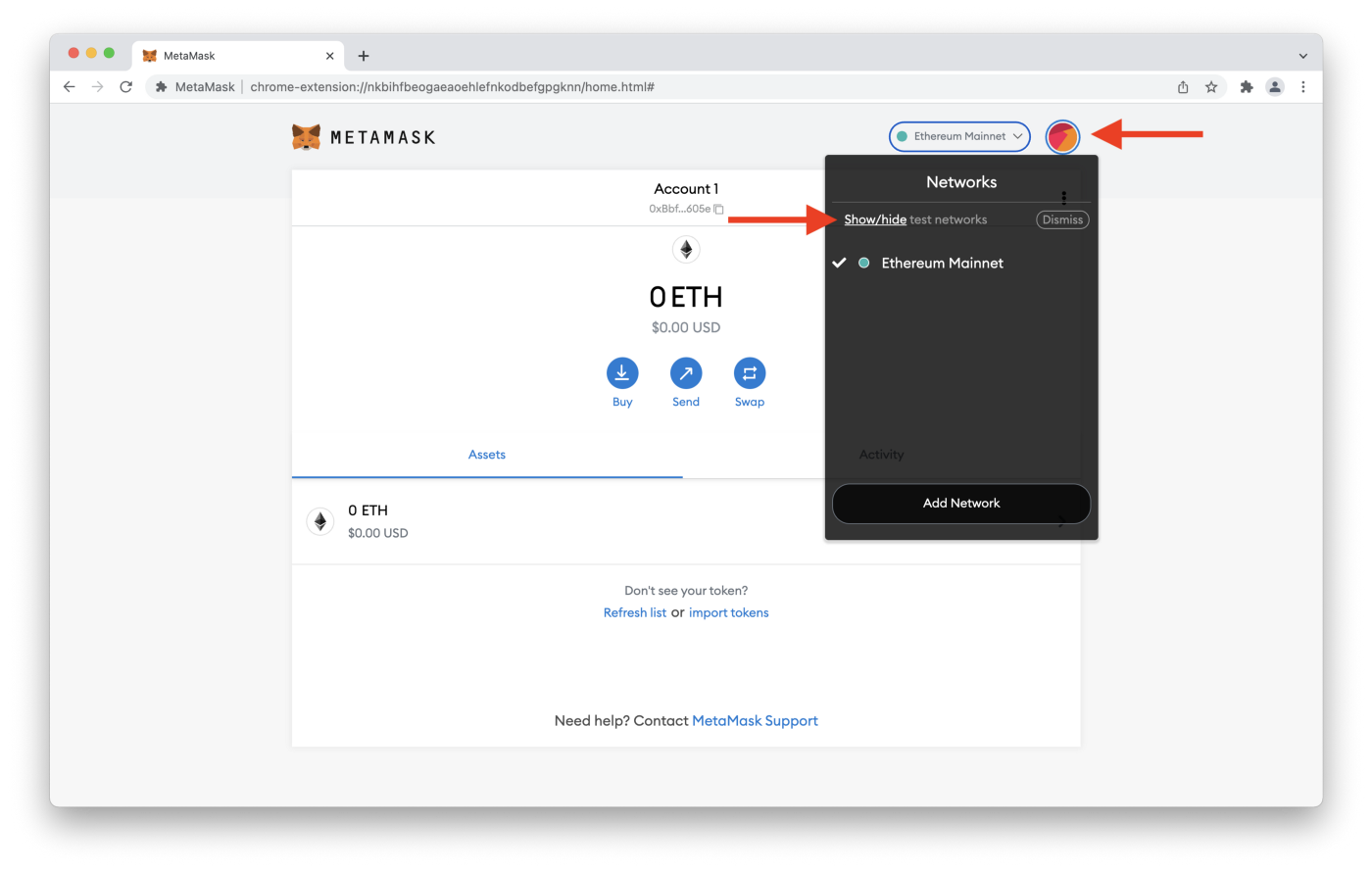This screenshot has width=1372, height=872.
Task: Click the import tokens link
Action: coord(728,612)
